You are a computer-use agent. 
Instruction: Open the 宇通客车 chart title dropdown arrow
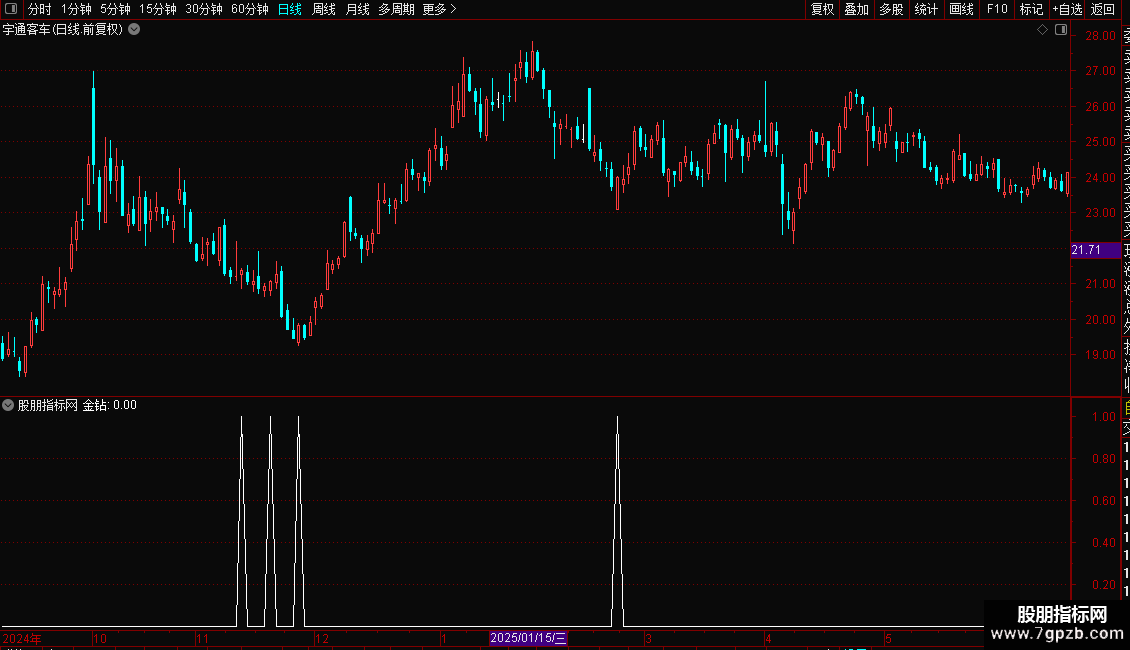coord(134,30)
